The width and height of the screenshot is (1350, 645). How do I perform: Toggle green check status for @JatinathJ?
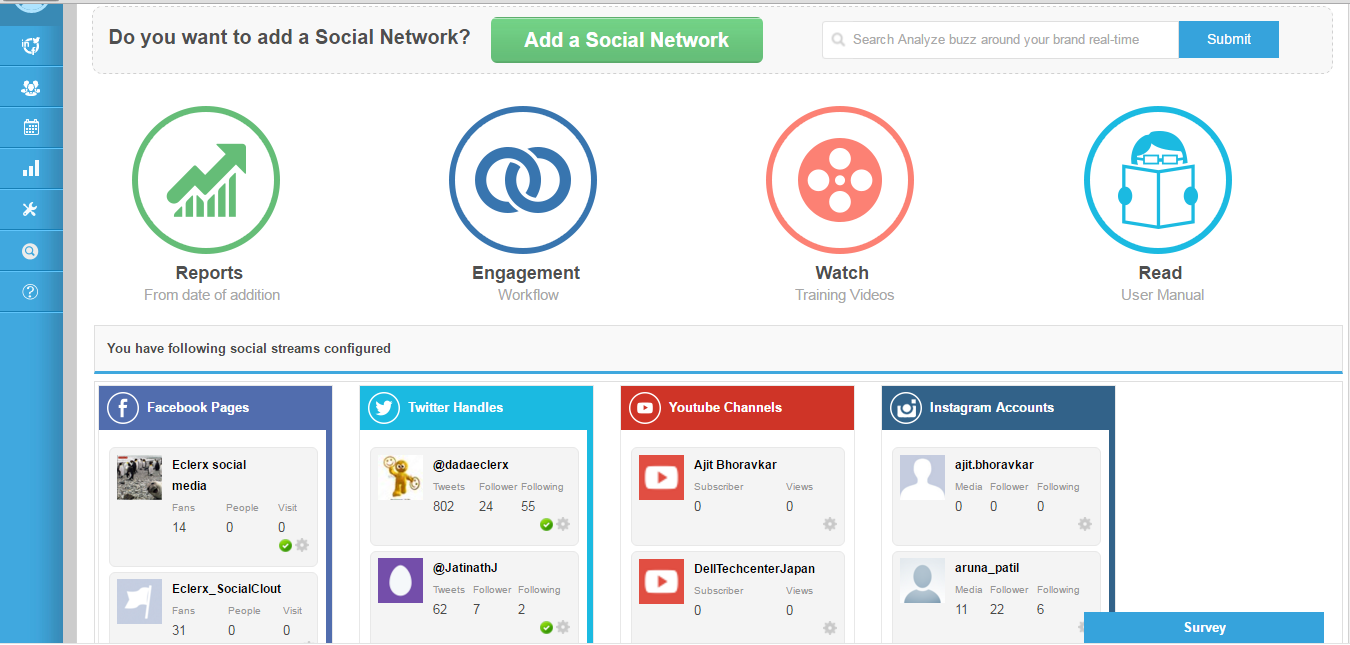[x=546, y=627]
